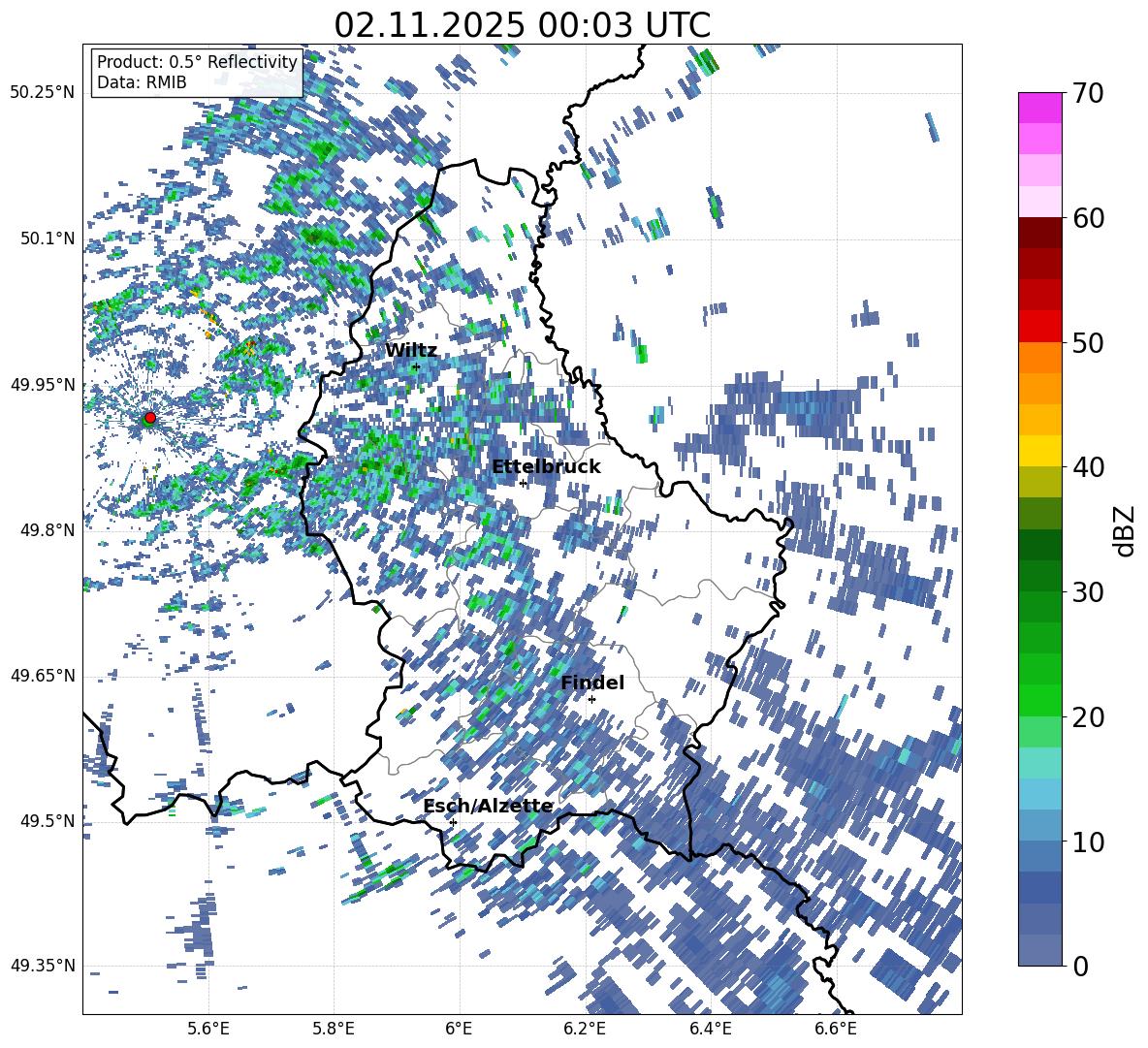Click the 10 dBZ colorbar tick label
Screen dimensions: 1148x1048
(x=1089, y=842)
